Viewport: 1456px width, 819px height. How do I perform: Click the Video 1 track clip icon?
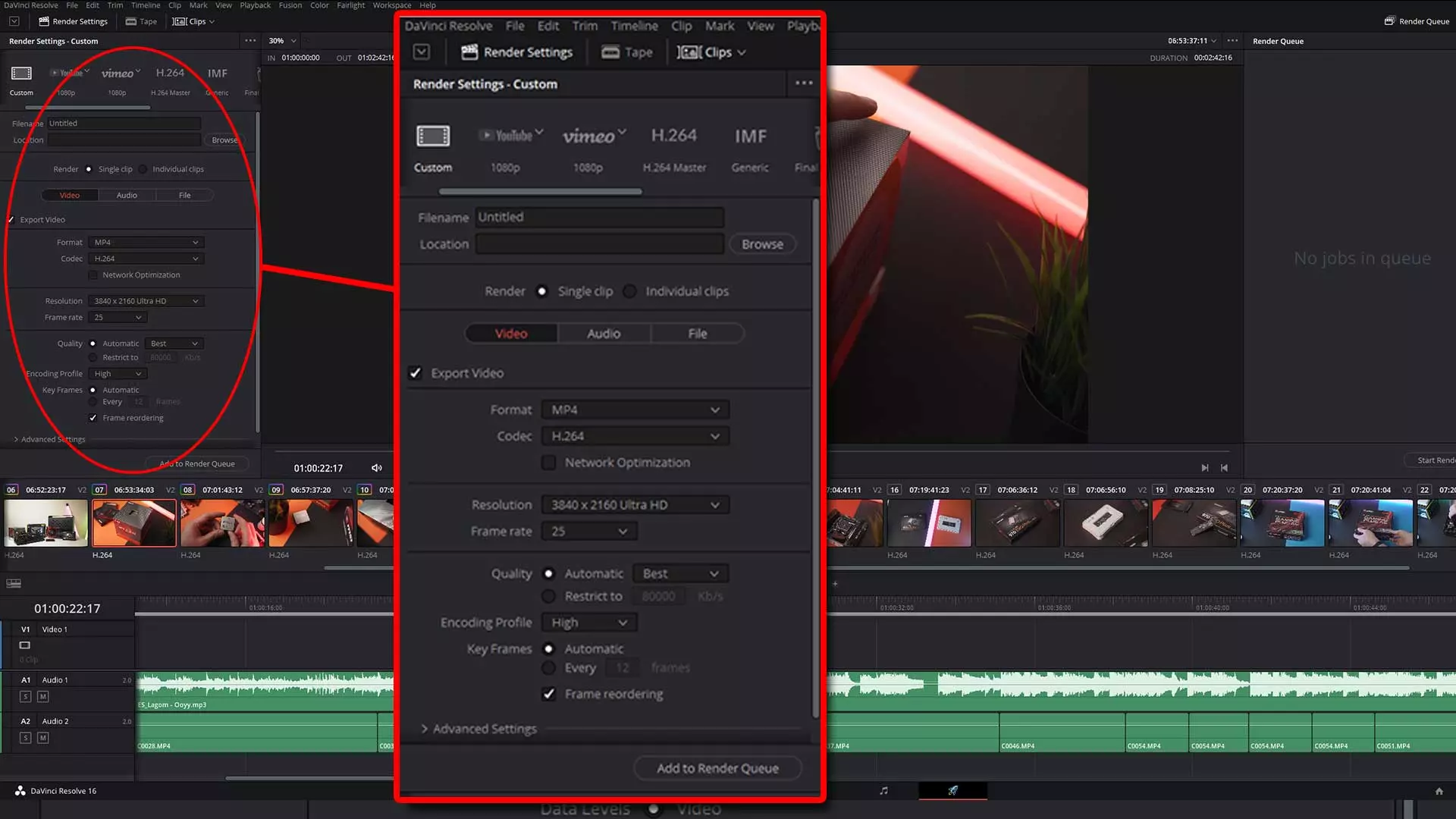point(24,645)
